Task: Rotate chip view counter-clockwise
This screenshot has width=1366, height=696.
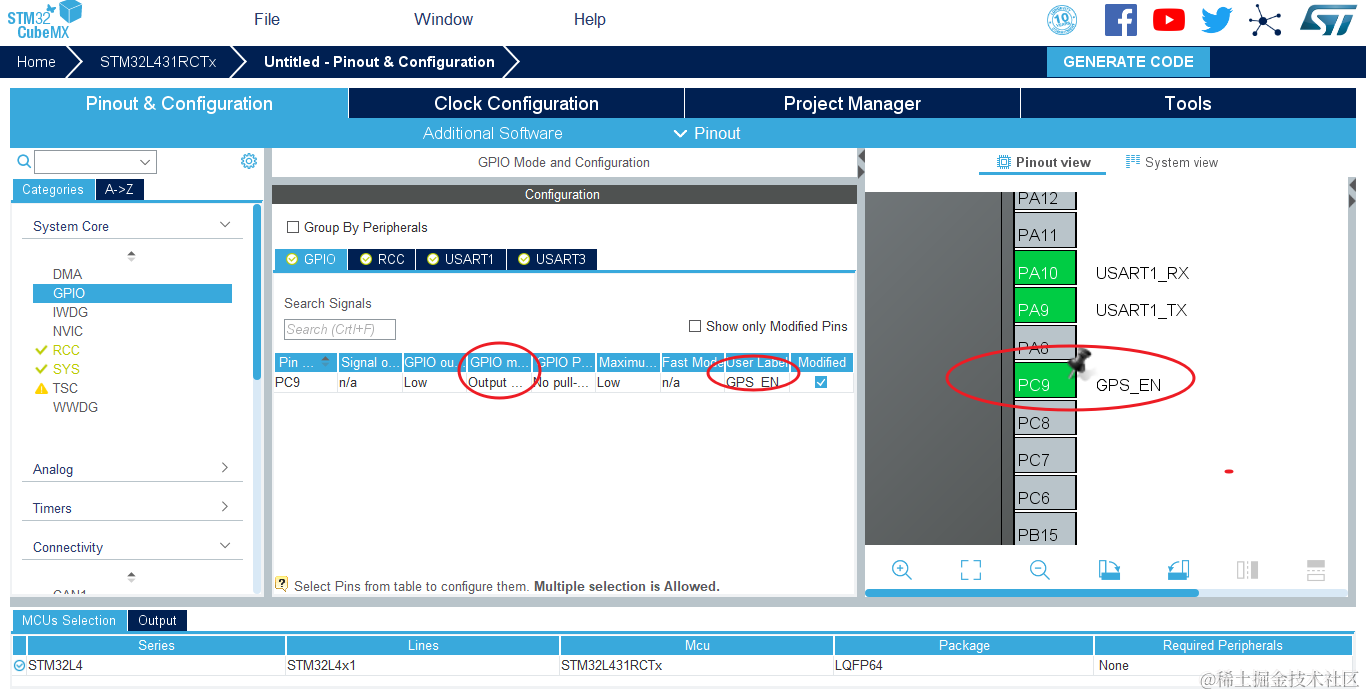Action: (x=1178, y=570)
